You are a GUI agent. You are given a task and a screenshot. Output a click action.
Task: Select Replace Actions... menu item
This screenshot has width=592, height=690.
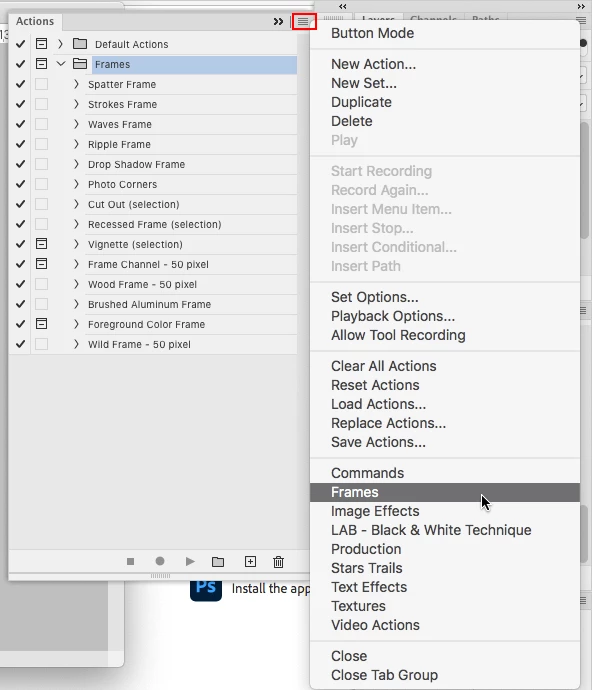pyautogui.click(x=445, y=423)
